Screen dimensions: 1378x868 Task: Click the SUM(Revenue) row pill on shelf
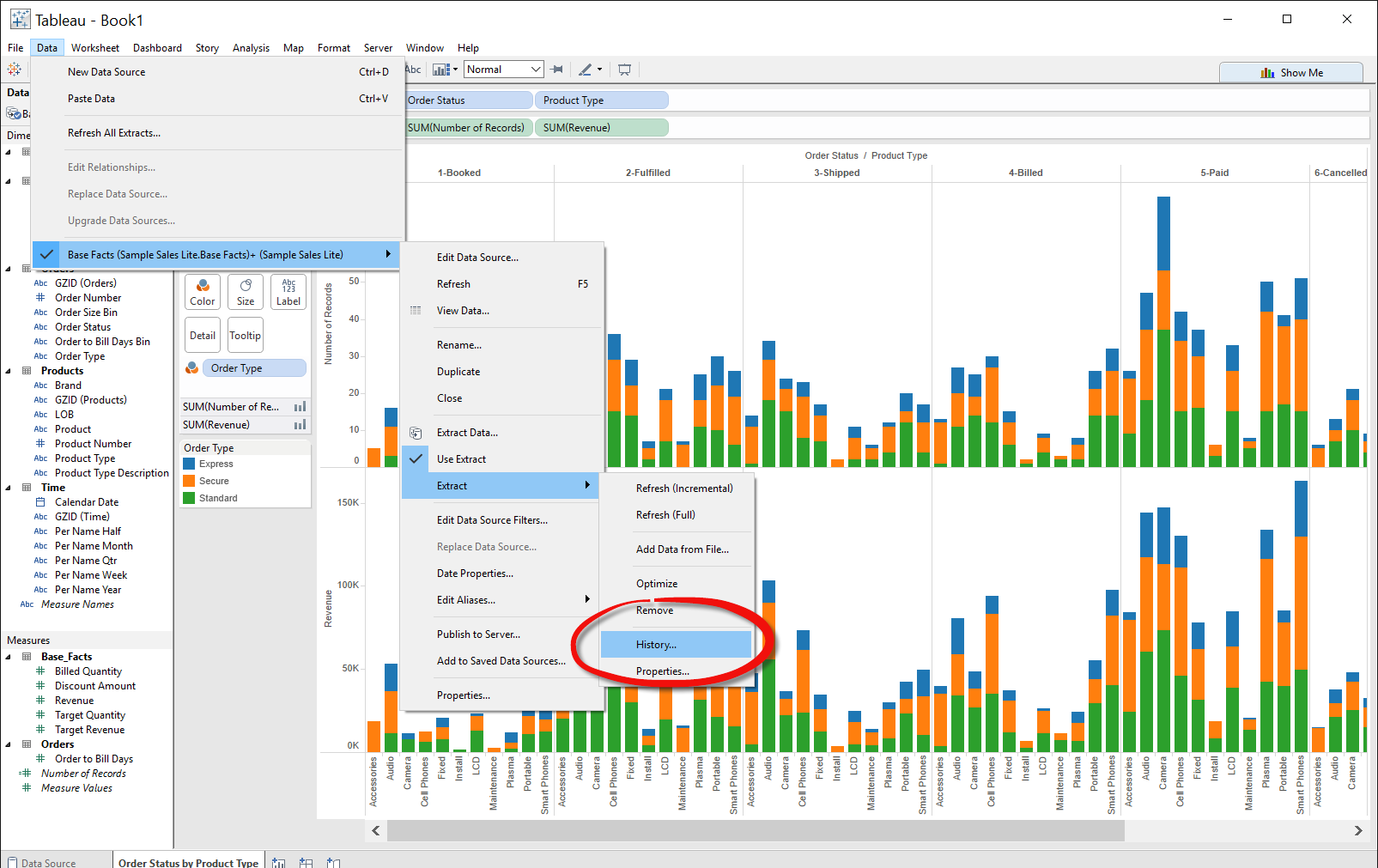tap(601, 128)
